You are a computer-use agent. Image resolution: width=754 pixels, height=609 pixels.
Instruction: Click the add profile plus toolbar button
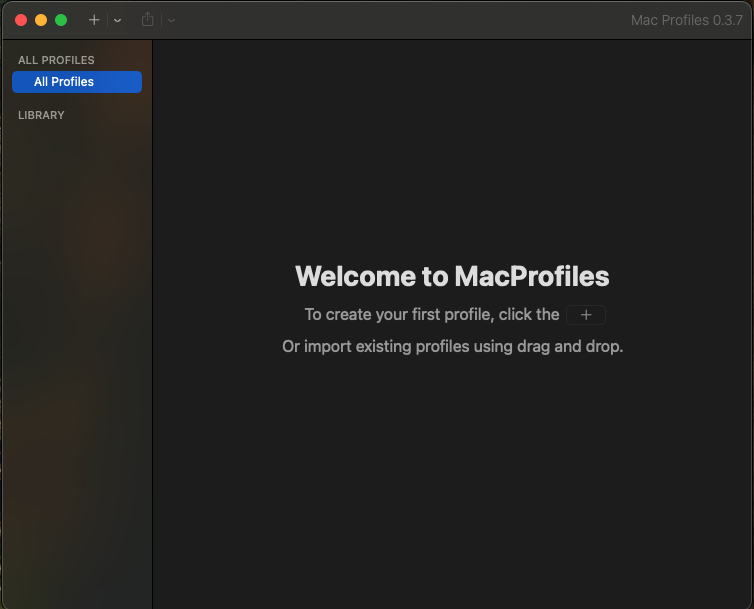94,20
